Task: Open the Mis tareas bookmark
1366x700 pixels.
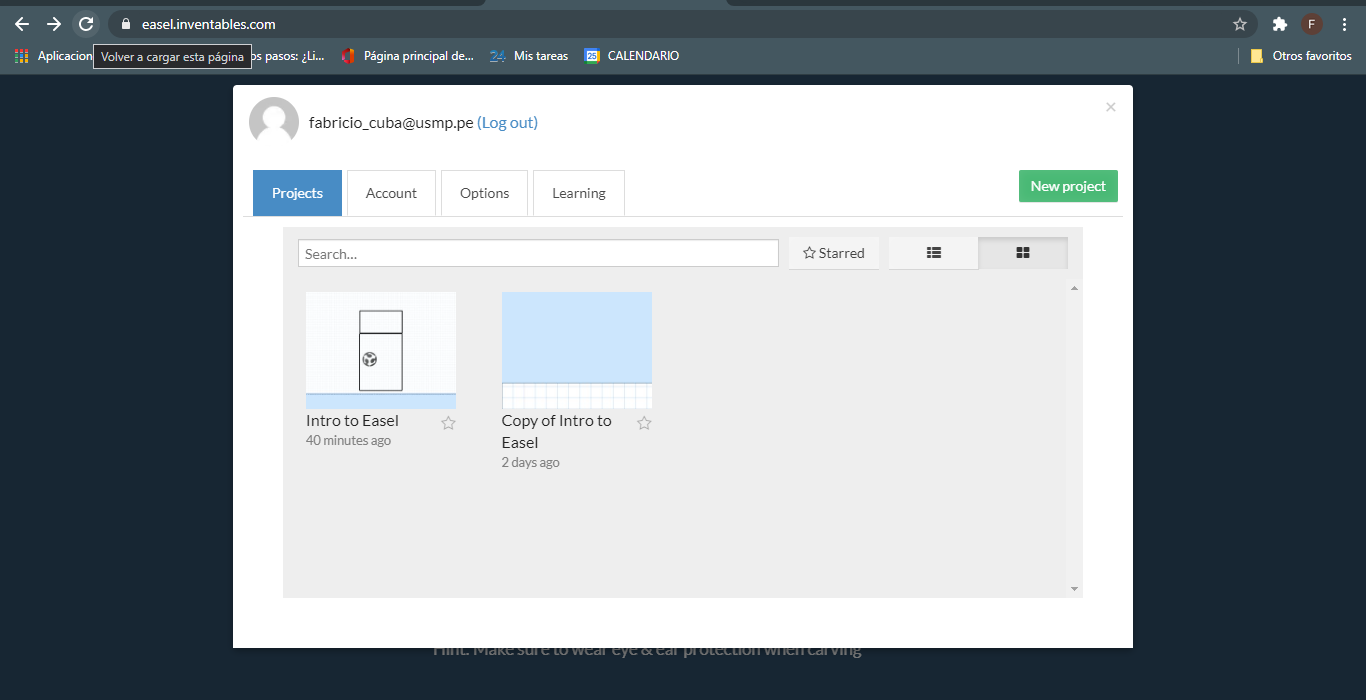Action: (529, 56)
